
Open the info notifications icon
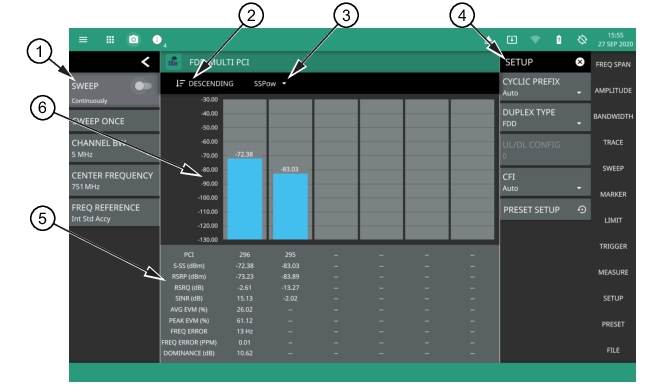[x=157, y=40]
